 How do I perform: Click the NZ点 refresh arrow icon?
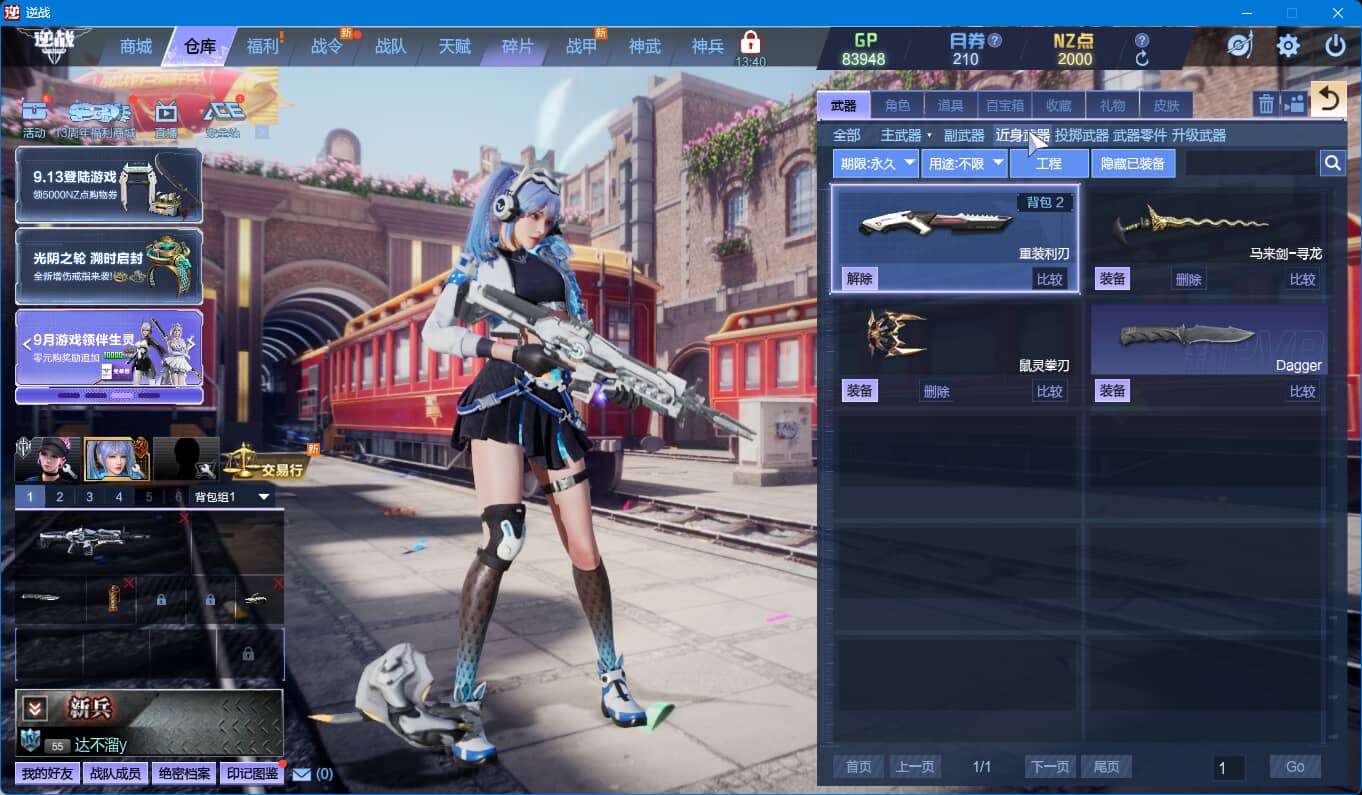coord(1142,59)
